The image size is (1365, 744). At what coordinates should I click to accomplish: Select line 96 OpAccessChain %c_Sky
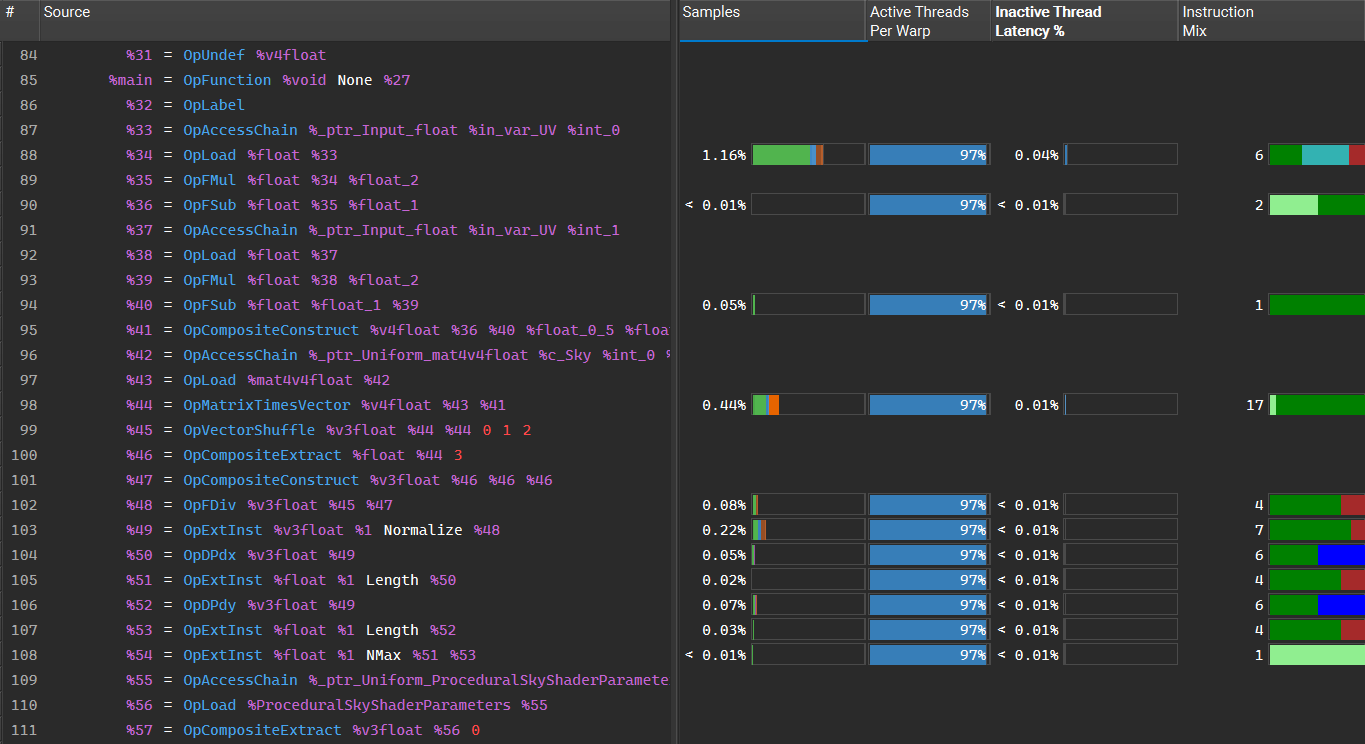pos(335,355)
